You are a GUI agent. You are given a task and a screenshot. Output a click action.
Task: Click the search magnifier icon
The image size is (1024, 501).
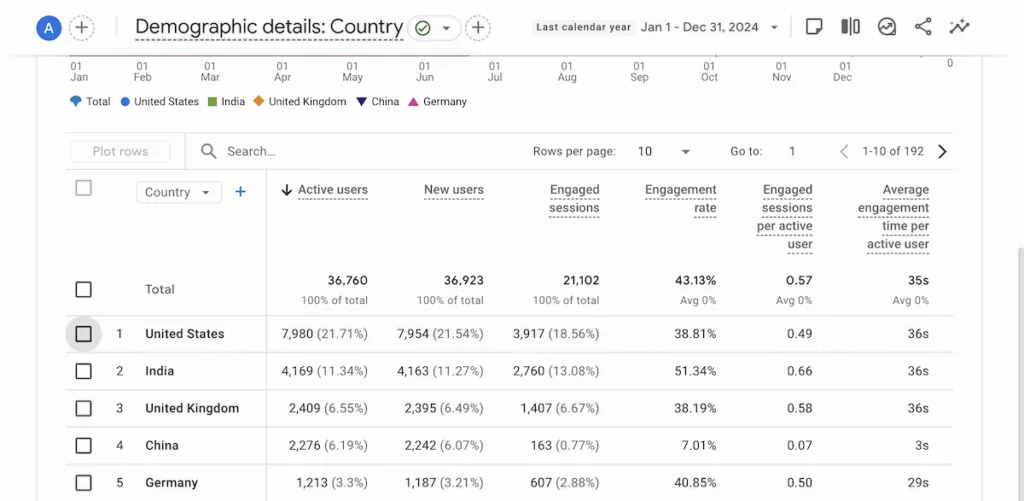point(208,152)
